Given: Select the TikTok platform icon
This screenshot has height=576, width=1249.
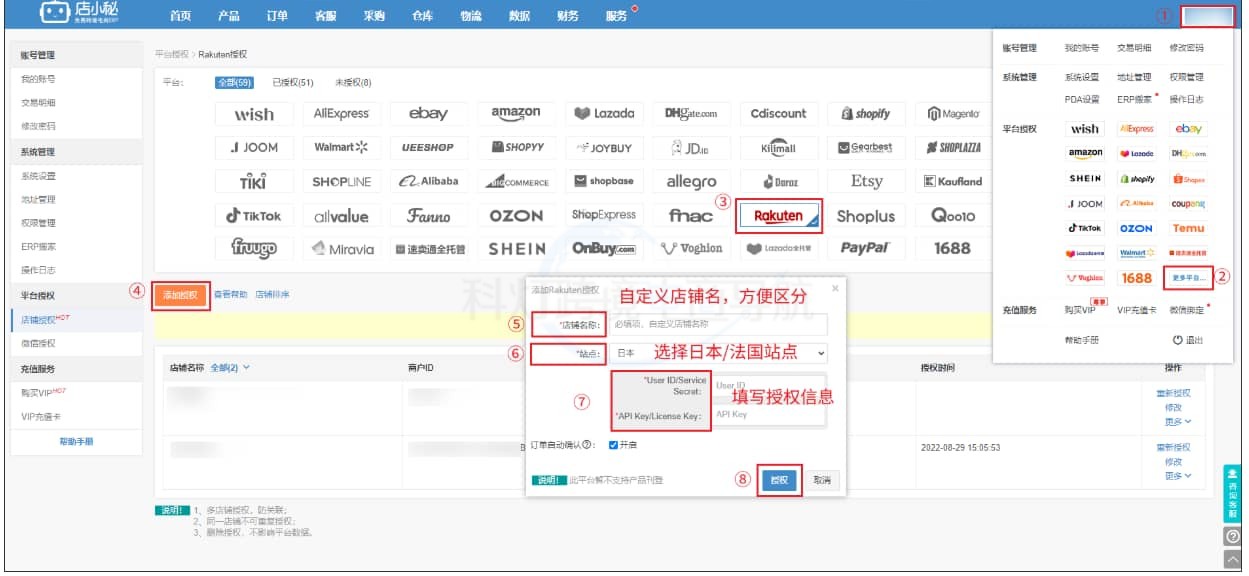Looking at the screenshot, I should [253, 215].
